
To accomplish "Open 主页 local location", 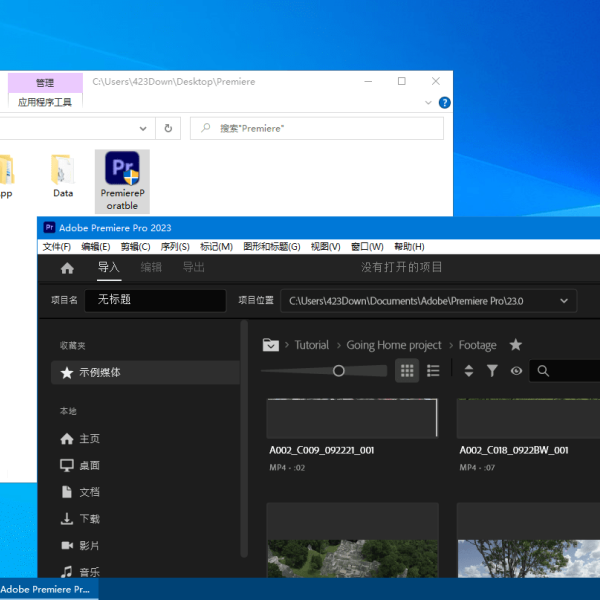I will 80,439.
